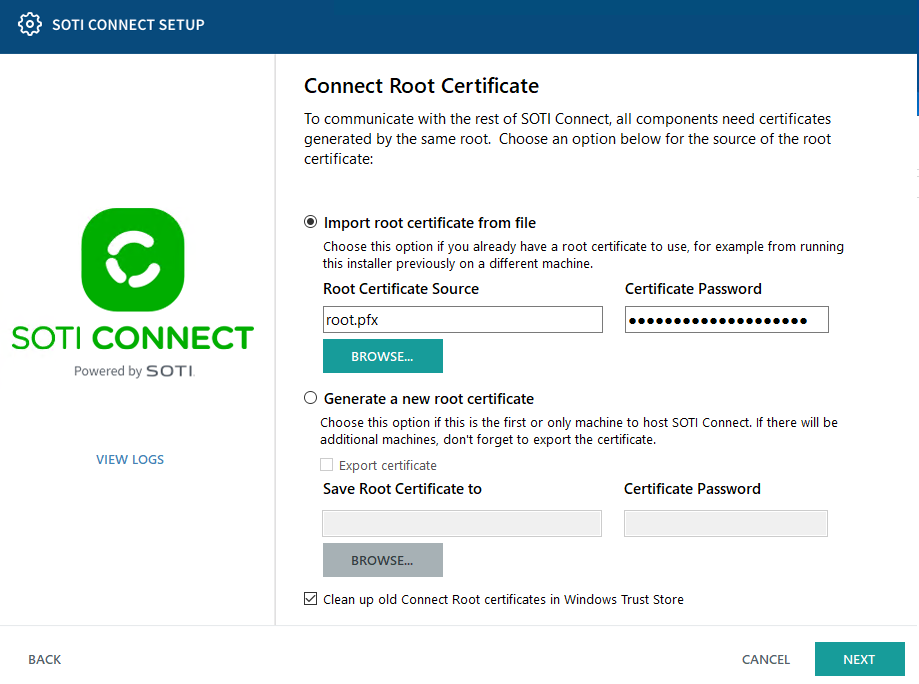
Task: Click the gear icon in the title bar
Action: (x=29, y=23)
